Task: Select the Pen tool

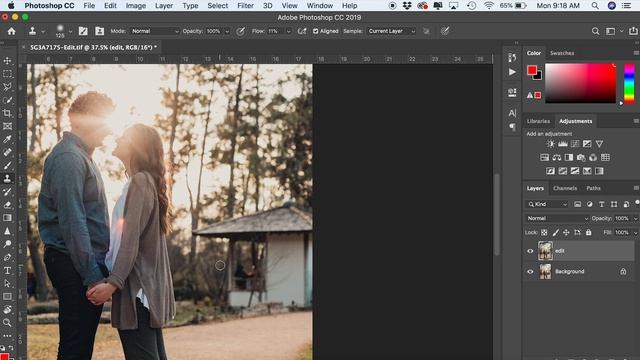Action: tap(7, 257)
